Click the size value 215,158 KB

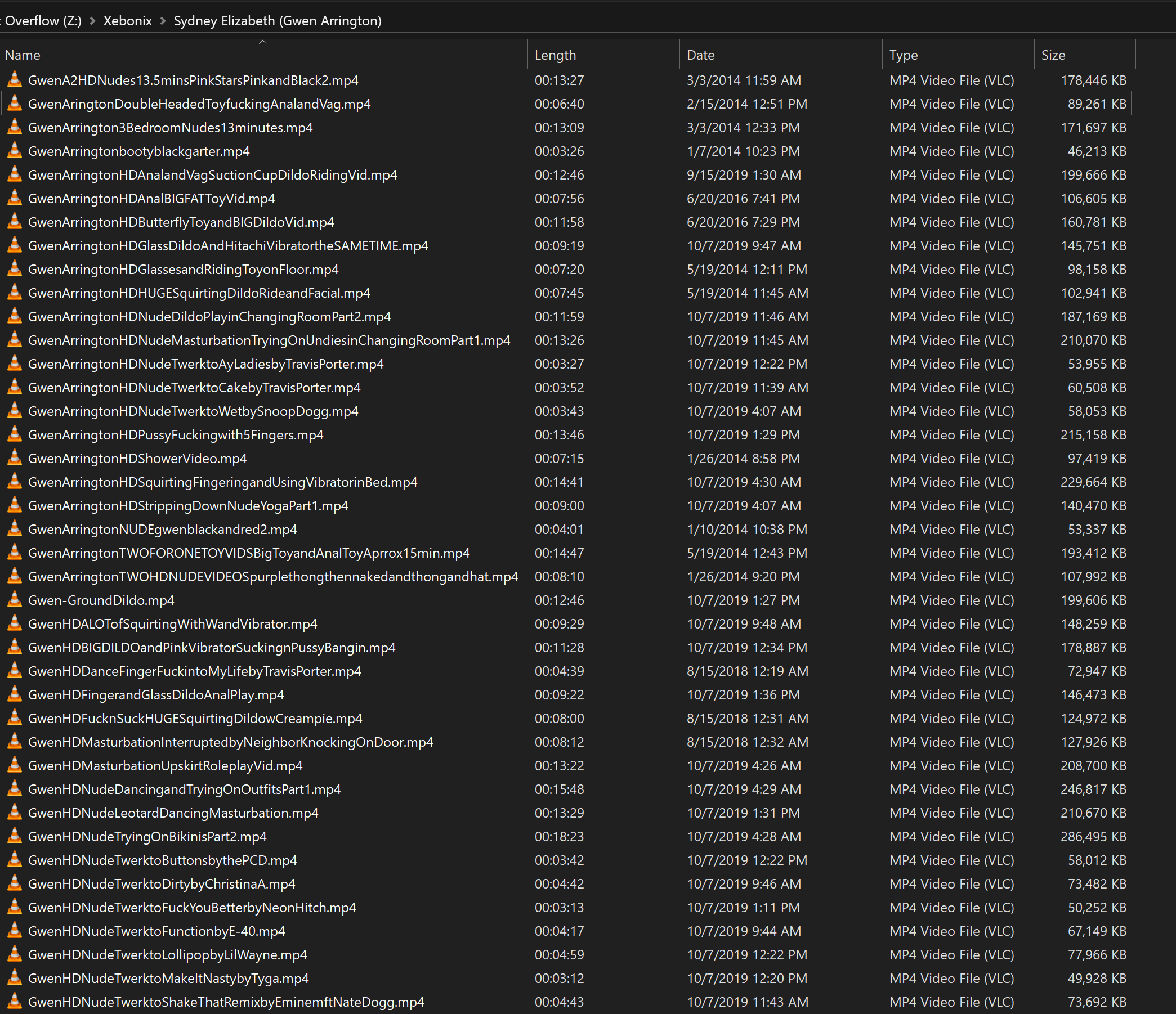click(1094, 434)
